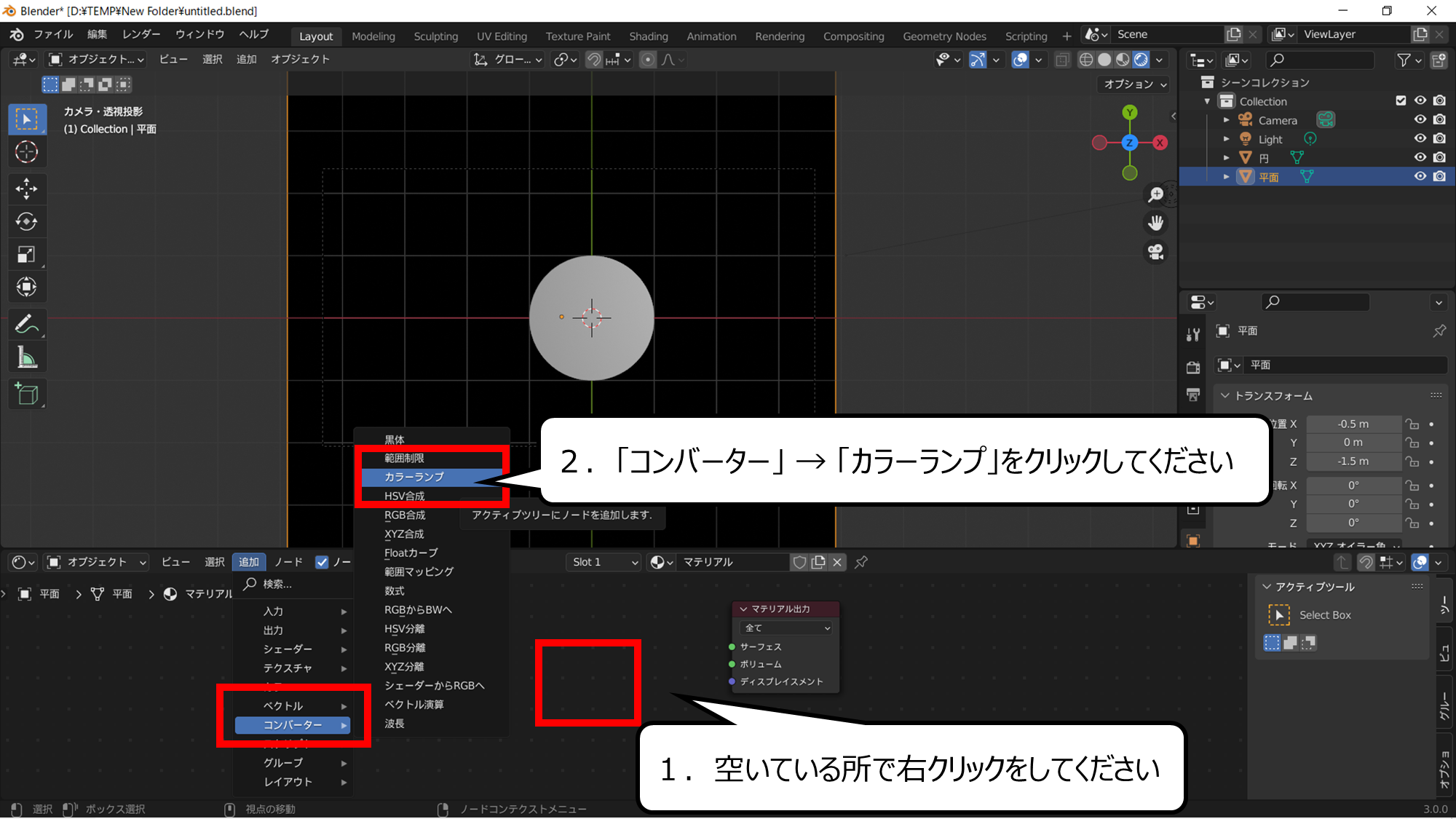Image resolution: width=1456 pixels, height=819 pixels.
Task: Expand the Camera item in the outliner
Action: click(1226, 119)
